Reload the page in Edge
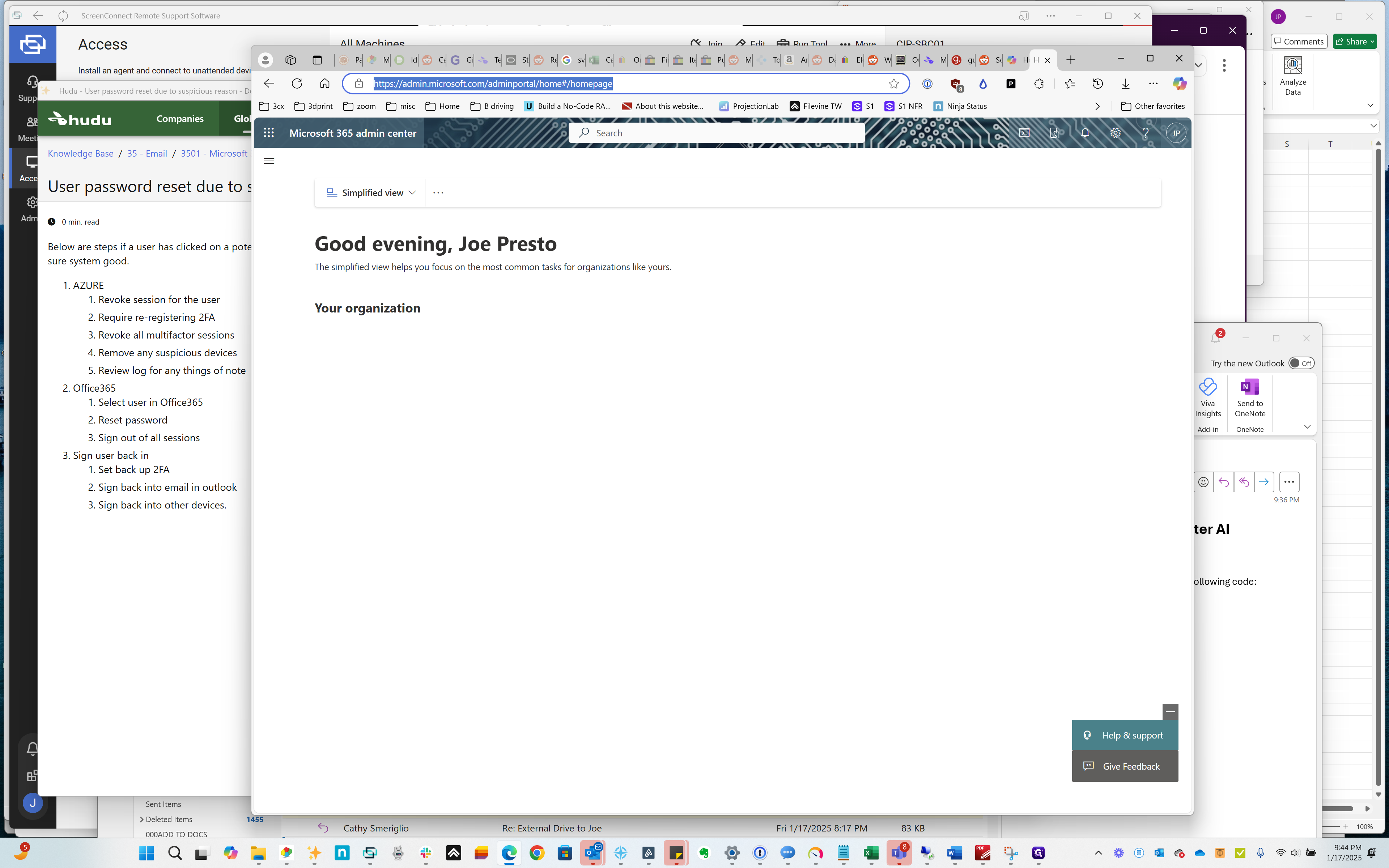Screen dimensions: 1389x868 [297, 84]
